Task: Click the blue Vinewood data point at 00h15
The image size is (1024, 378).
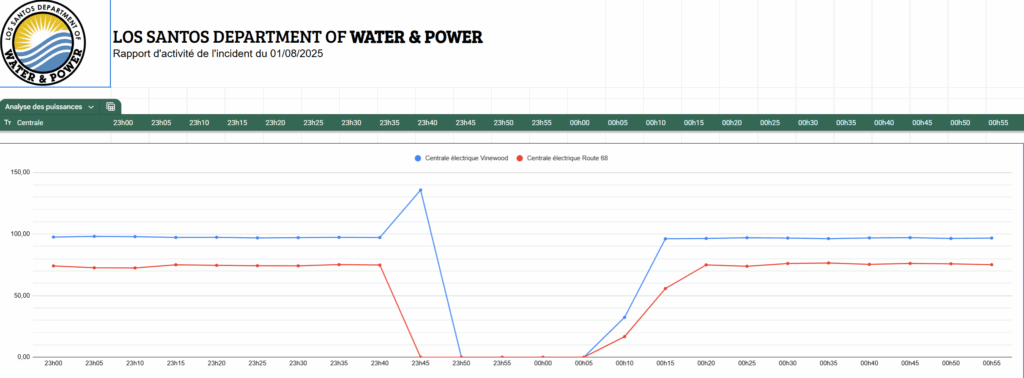Action: (665, 239)
